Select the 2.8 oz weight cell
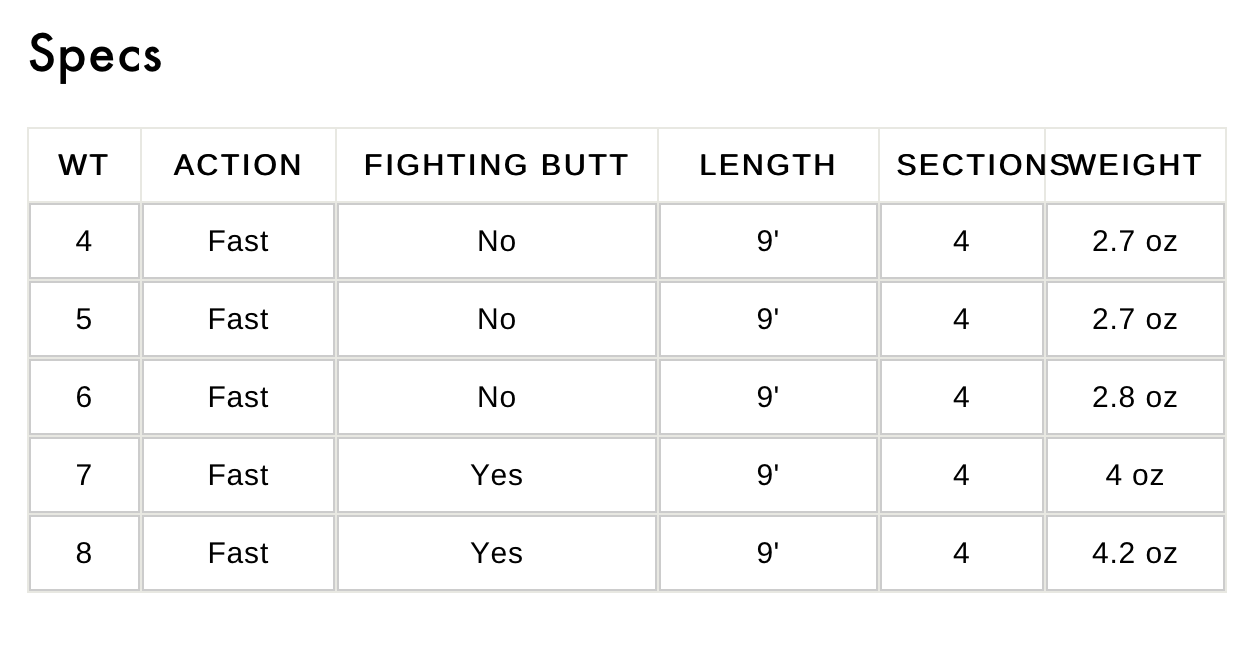The image size is (1252, 646). pos(1135,397)
